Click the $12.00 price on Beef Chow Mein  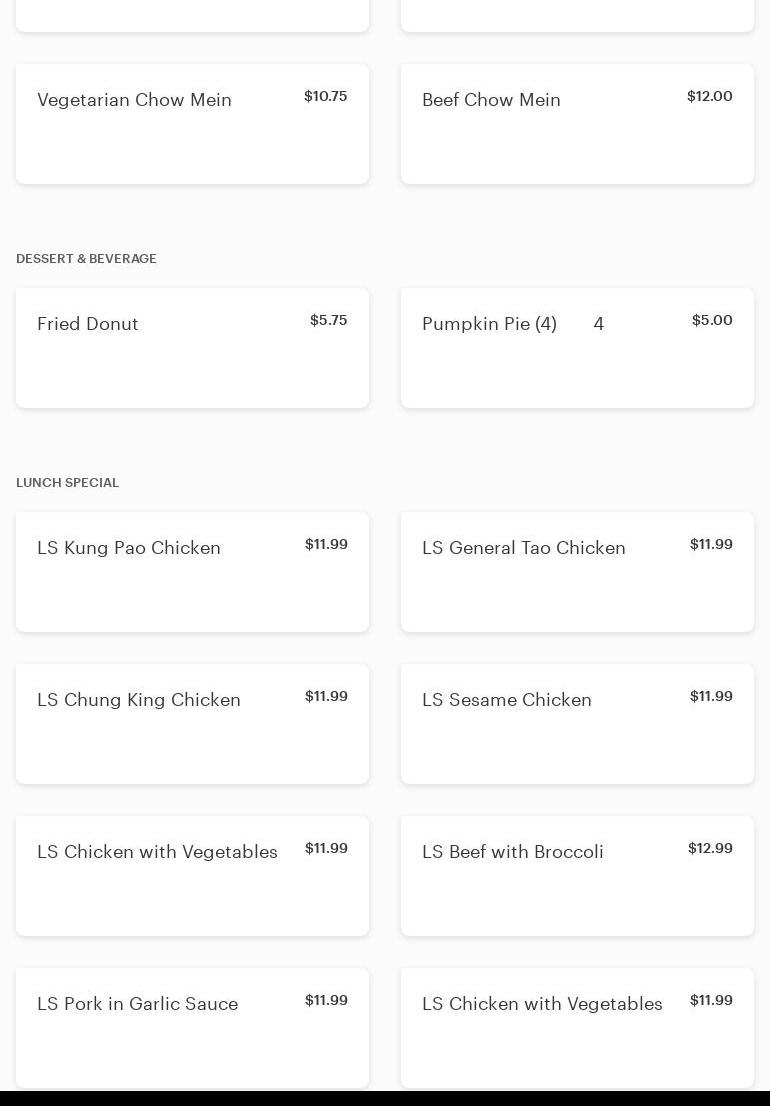pos(709,96)
